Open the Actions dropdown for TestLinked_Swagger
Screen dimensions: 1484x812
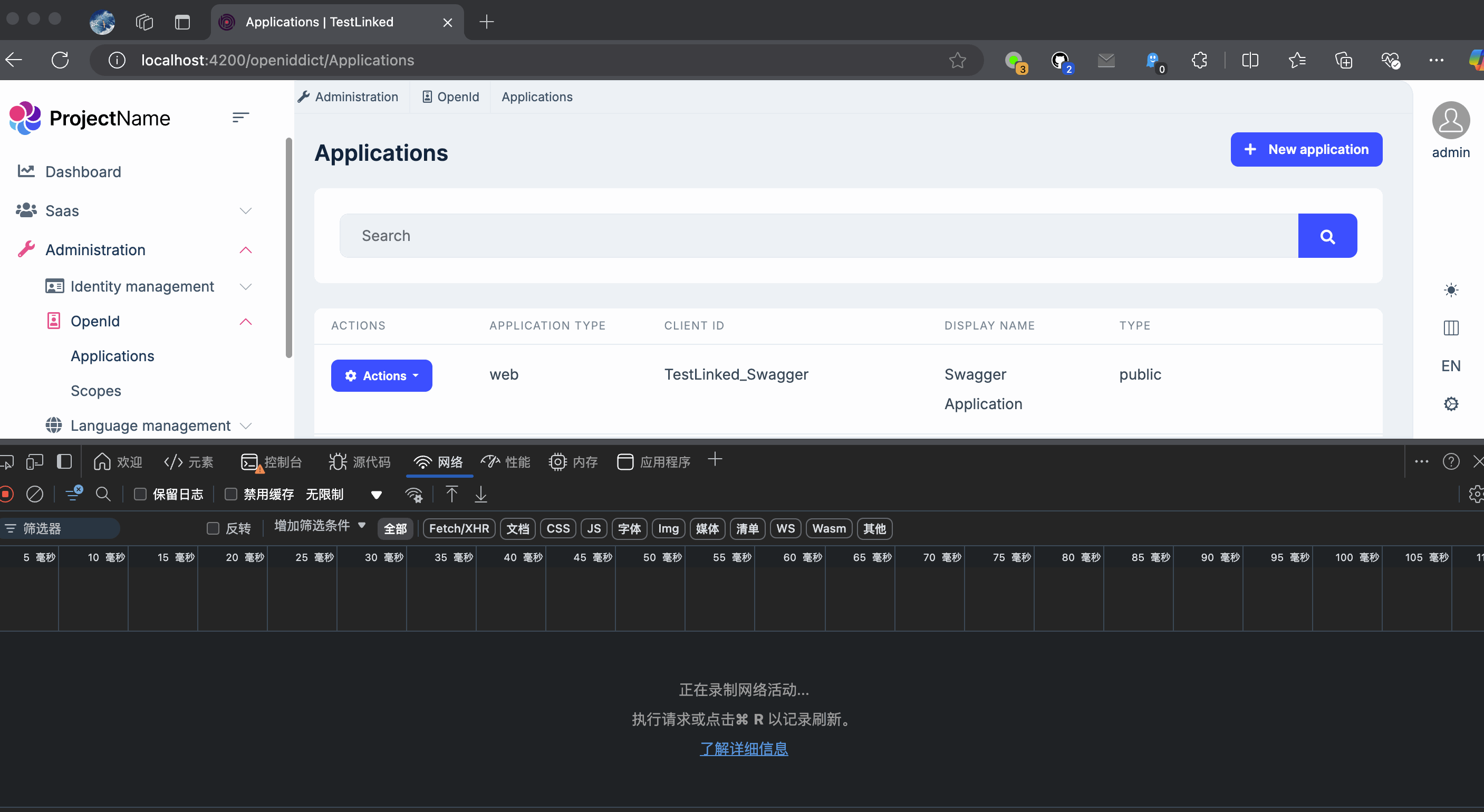[x=381, y=375]
